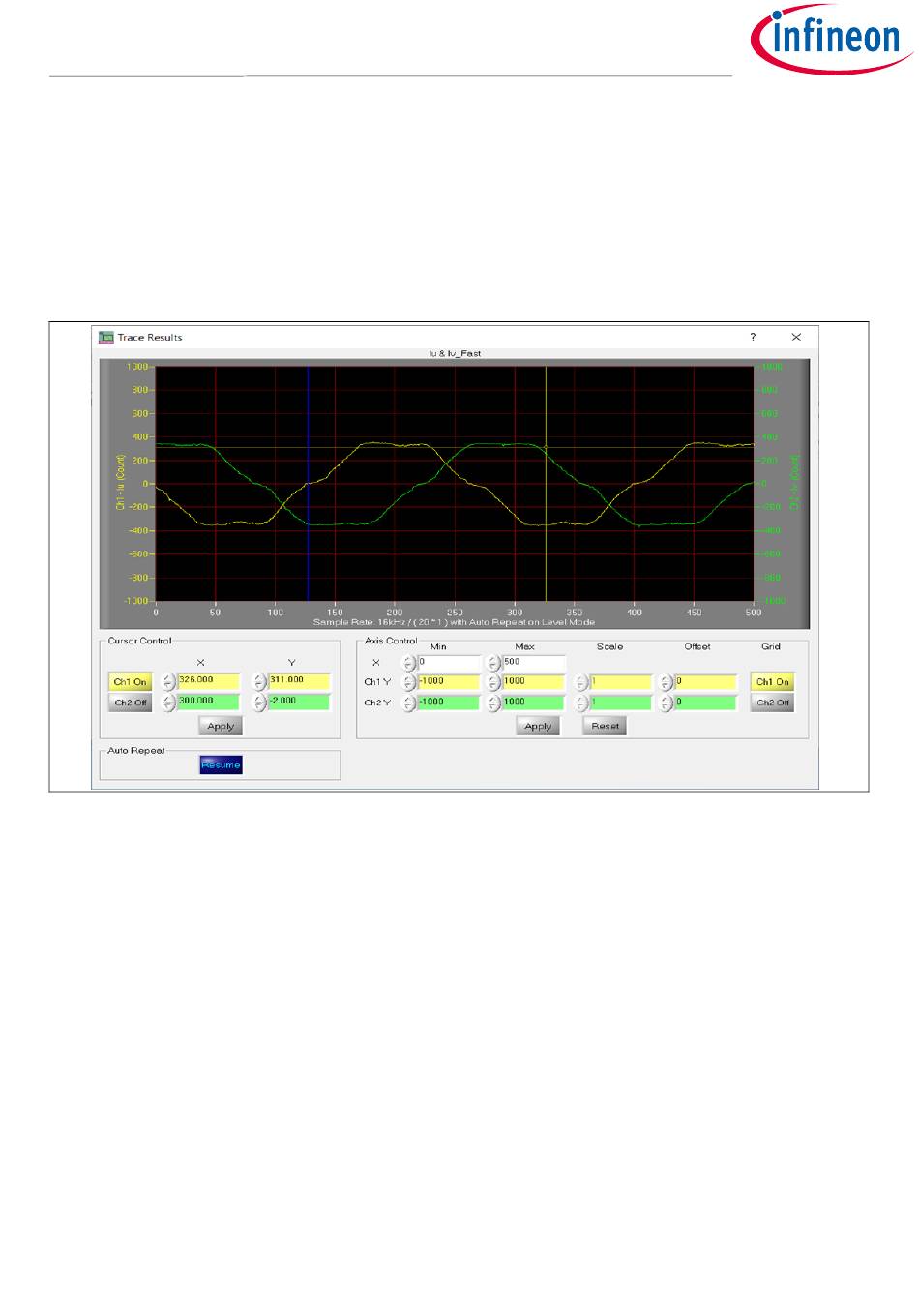This screenshot has width=919, height=1316.
Task: Click the X axis Min field
Action: [x=450, y=663]
